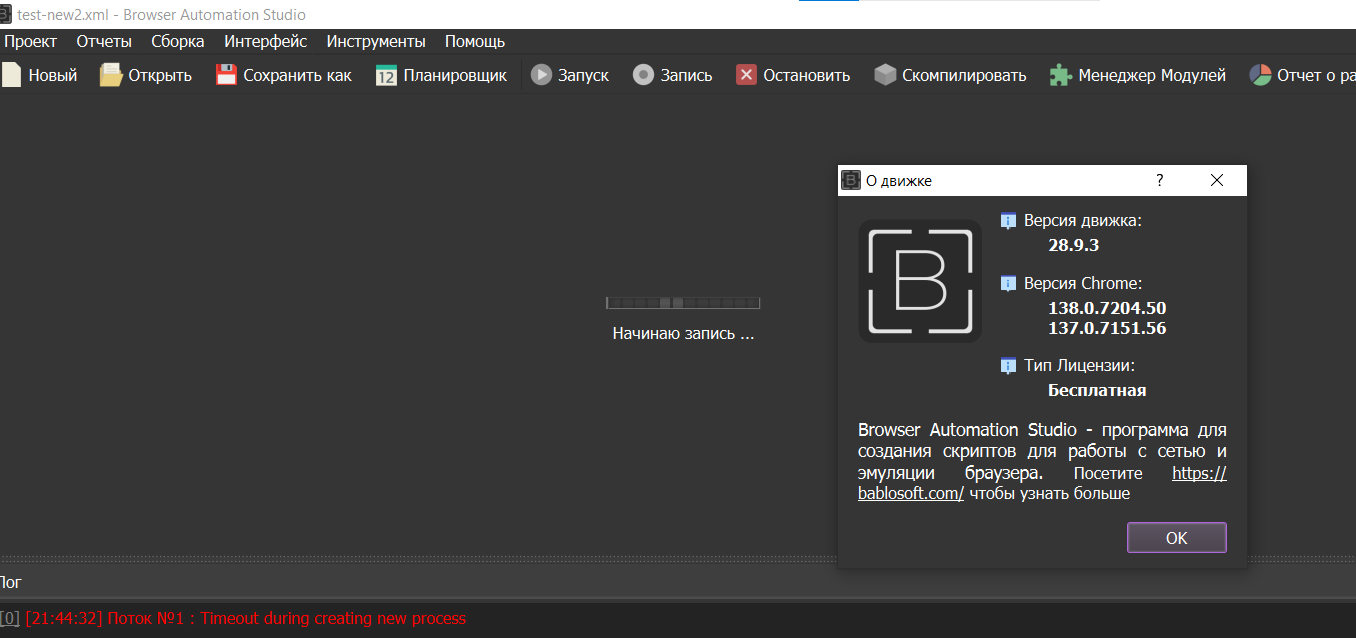Click the question mark help in dialog titlebar
The height and width of the screenshot is (638, 1356).
(1159, 180)
